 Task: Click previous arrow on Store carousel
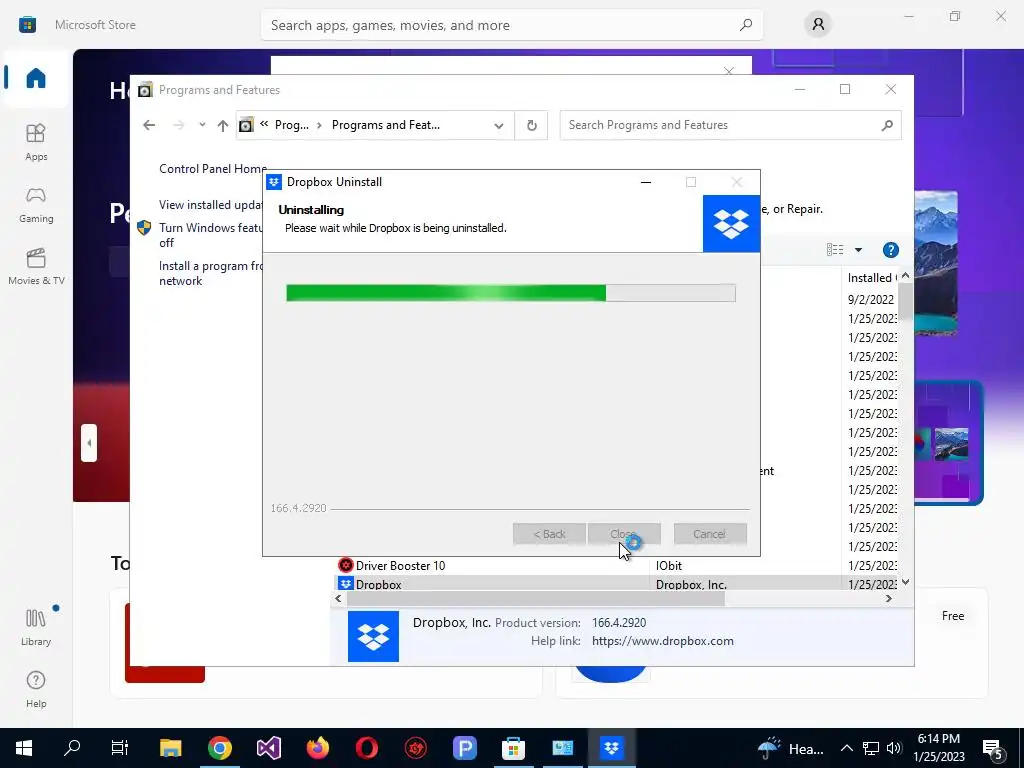coord(89,443)
